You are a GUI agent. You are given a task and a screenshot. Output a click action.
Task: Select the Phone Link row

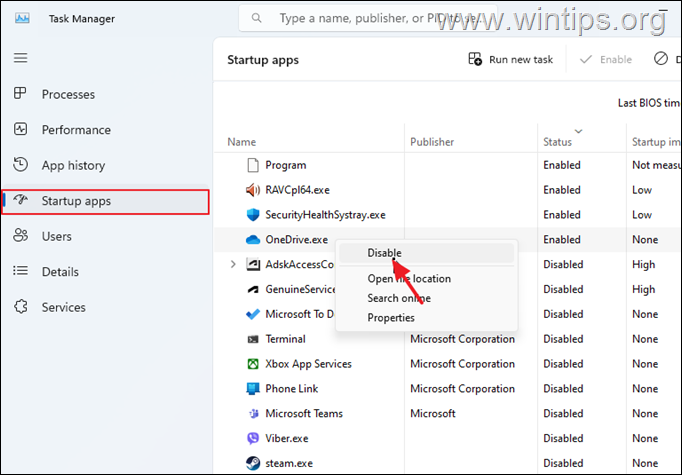click(447, 388)
